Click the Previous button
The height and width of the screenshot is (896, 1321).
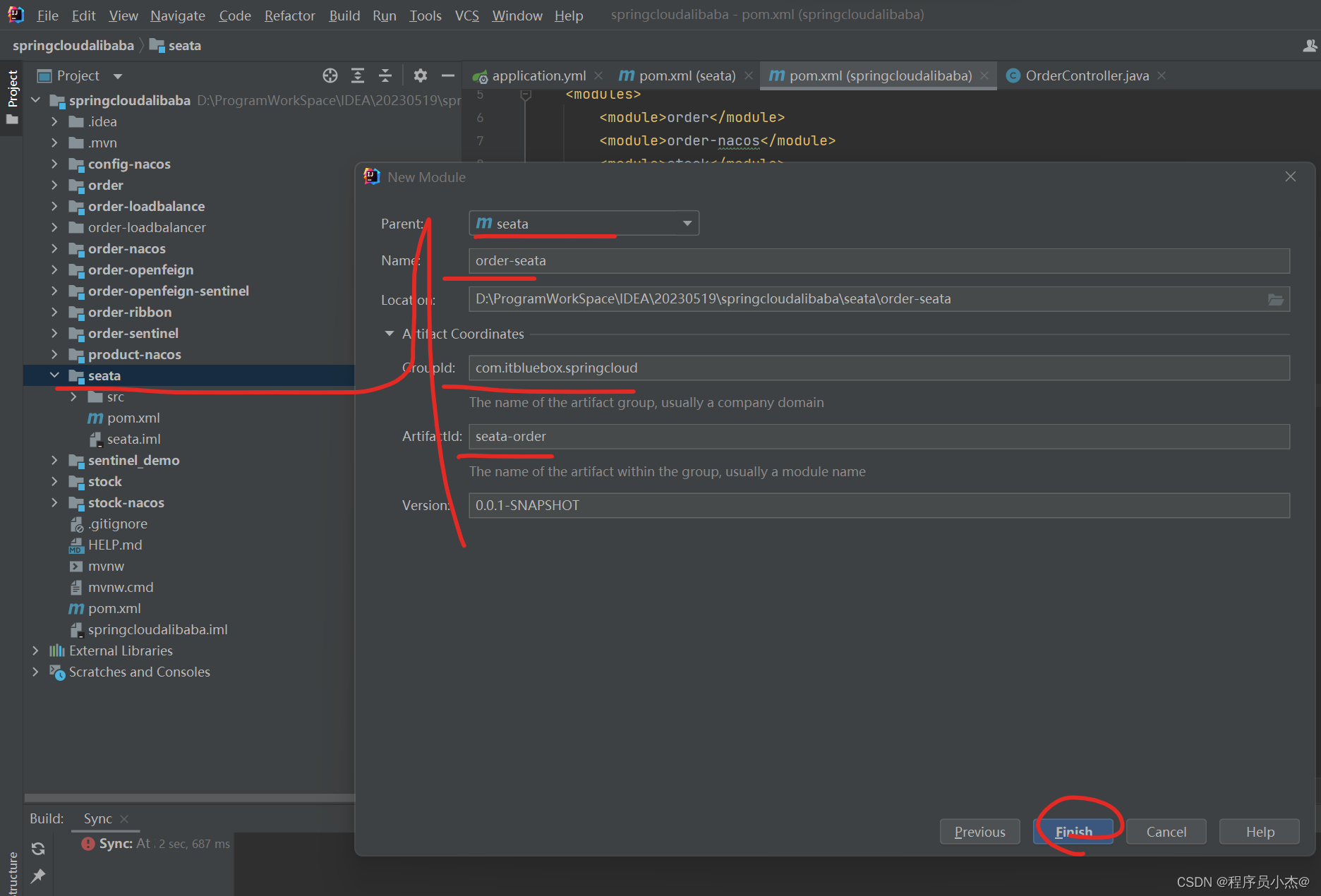980,832
